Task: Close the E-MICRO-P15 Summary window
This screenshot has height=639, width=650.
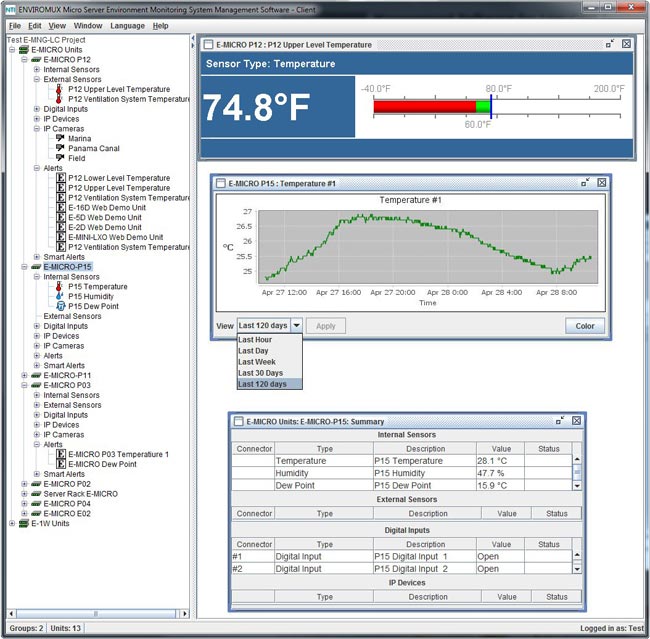Action: click(x=576, y=420)
